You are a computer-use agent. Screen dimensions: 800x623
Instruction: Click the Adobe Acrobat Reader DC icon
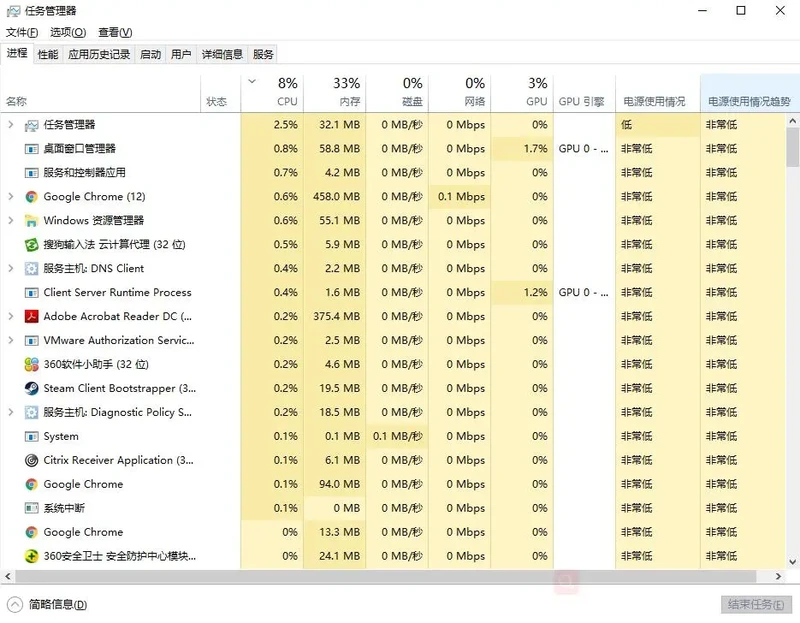tap(31, 316)
